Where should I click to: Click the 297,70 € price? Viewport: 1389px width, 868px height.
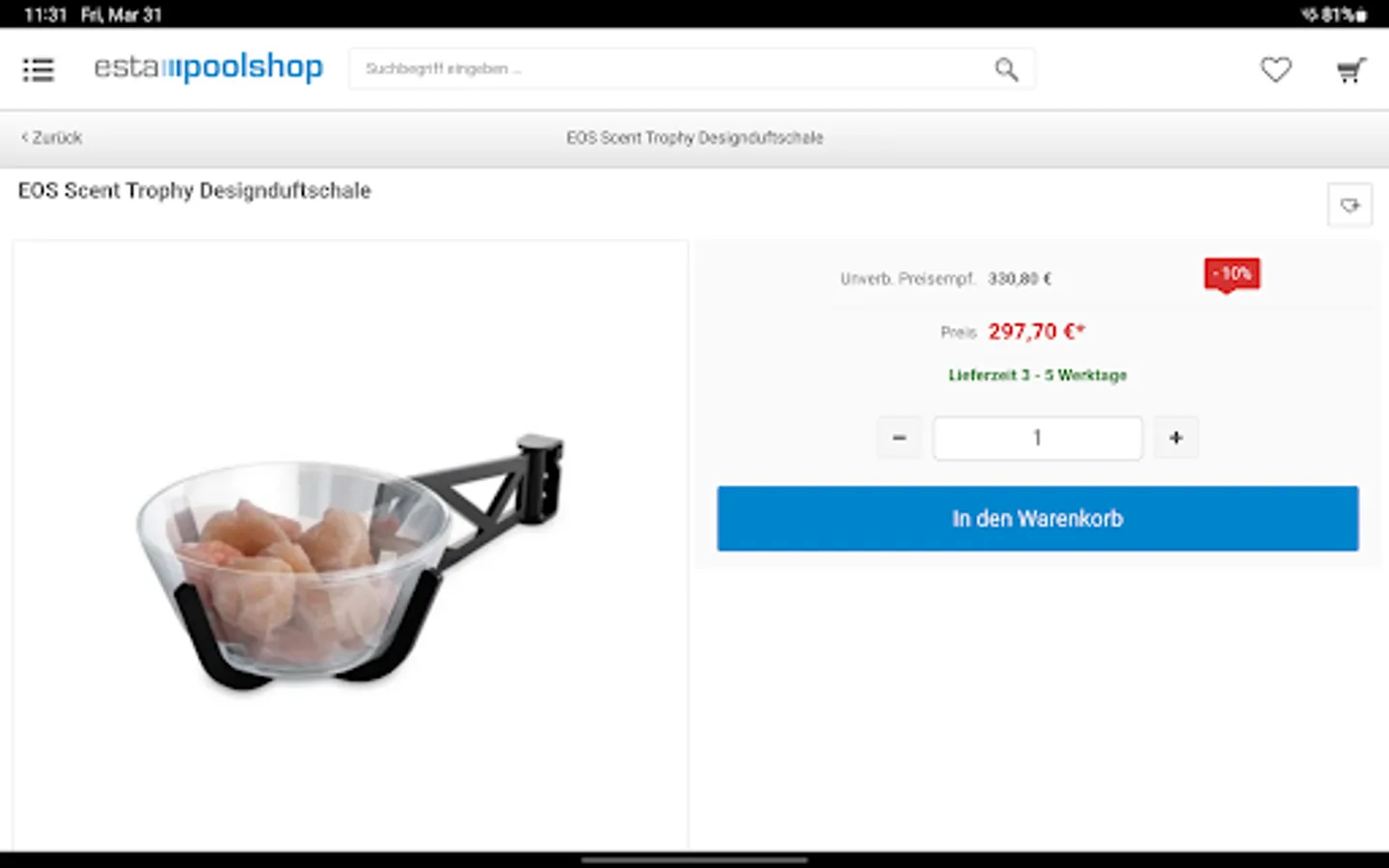click(1037, 332)
